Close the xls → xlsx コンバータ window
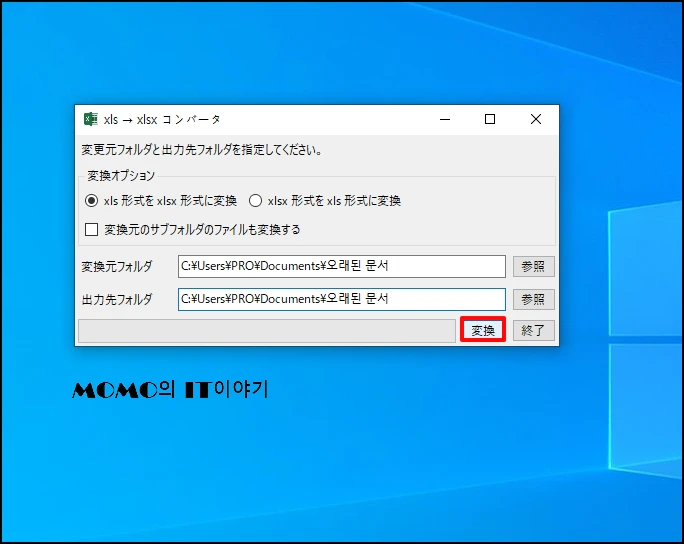Viewport: 684px width, 544px height. pyautogui.click(x=536, y=119)
